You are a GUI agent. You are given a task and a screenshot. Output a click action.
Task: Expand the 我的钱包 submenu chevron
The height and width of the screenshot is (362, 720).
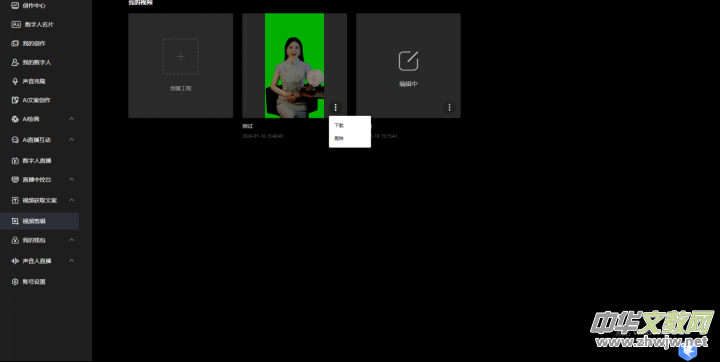pos(72,240)
